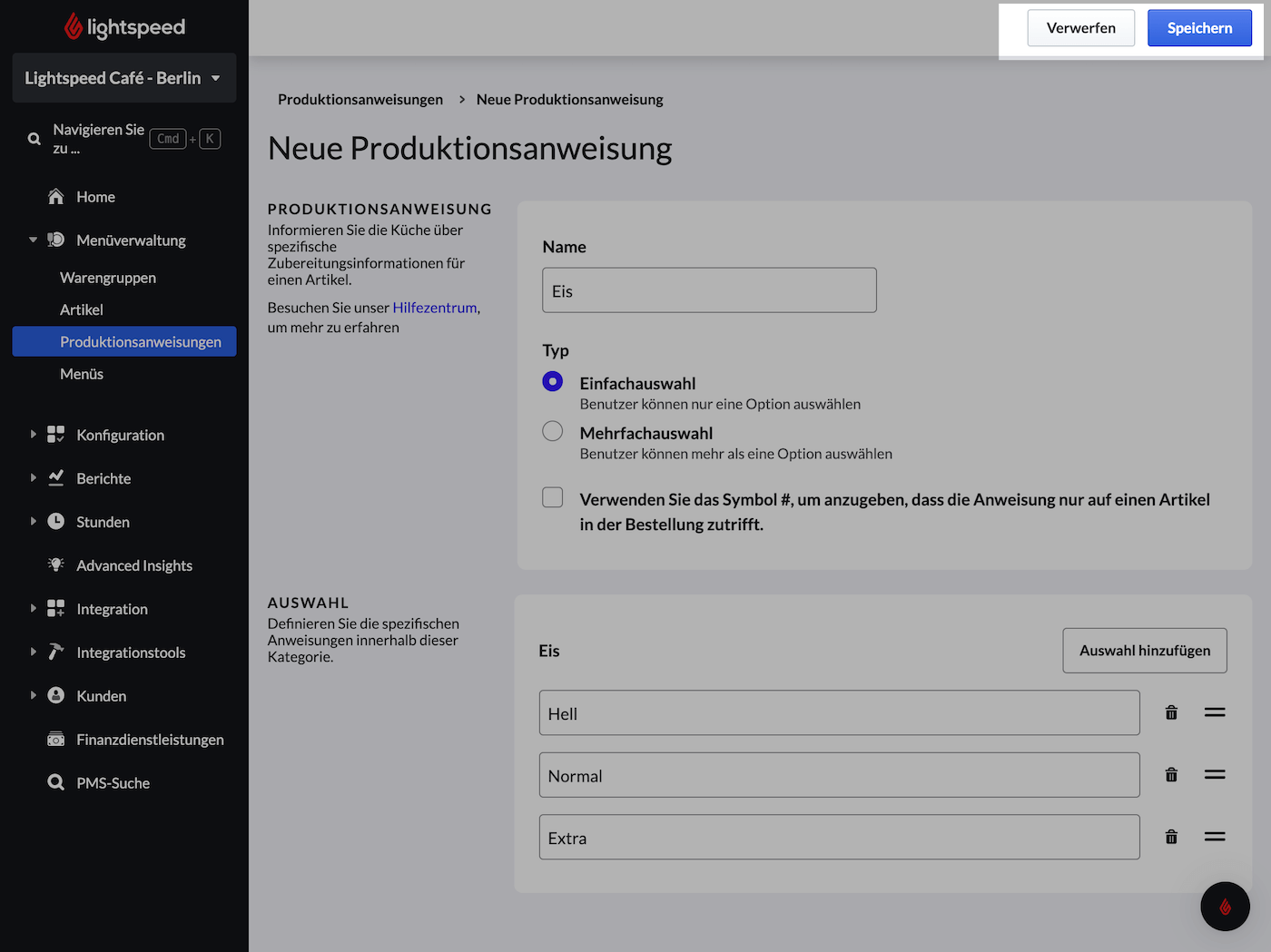
Task: Click the Menüverwaltung plate icon
Action: coord(56,240)
